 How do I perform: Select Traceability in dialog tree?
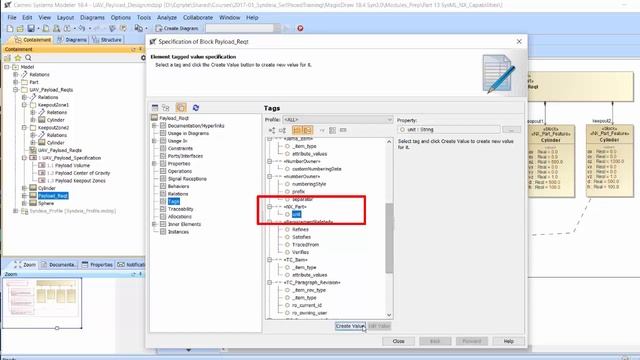[x=180, y=209]
